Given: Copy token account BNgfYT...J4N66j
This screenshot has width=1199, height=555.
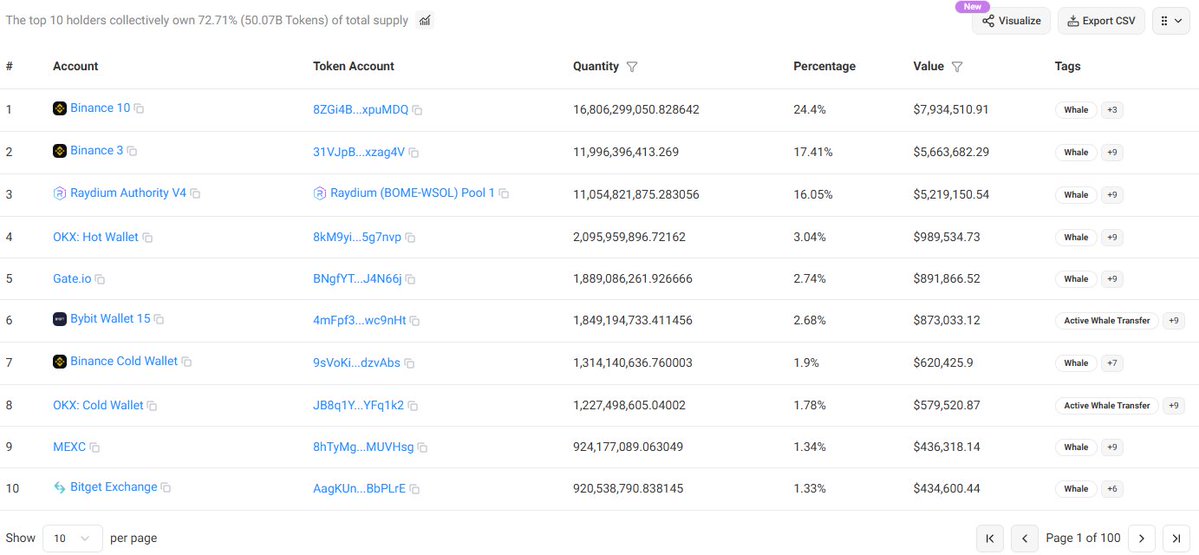Looking at the screenshot, I should tap(411, 280).
